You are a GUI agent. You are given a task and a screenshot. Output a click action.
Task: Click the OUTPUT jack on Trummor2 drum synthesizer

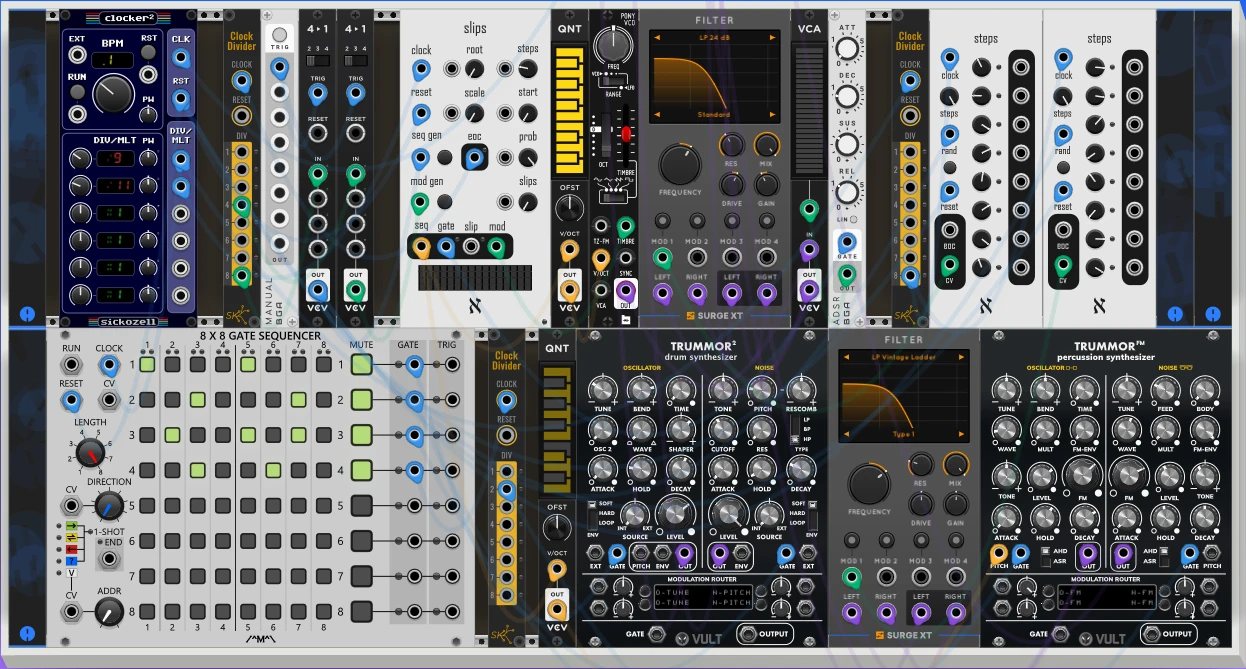click(x=749, y=634)
